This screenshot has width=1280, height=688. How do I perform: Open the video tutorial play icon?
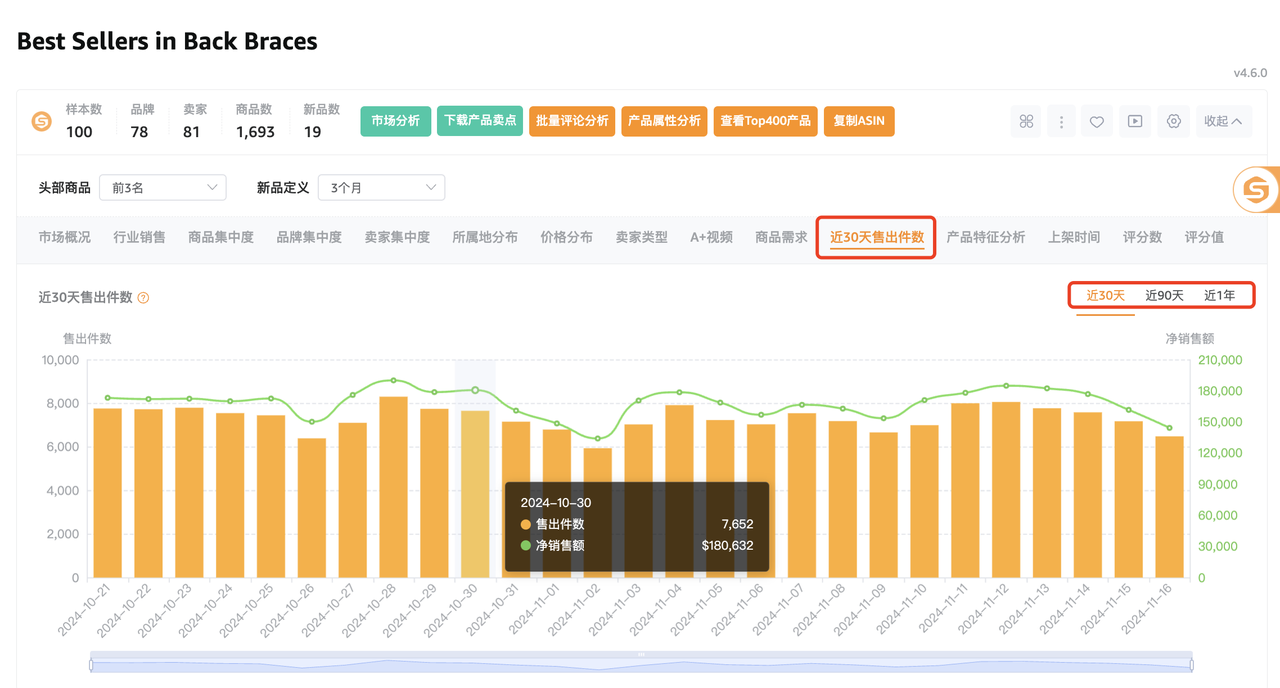[x=1135, y=121]
